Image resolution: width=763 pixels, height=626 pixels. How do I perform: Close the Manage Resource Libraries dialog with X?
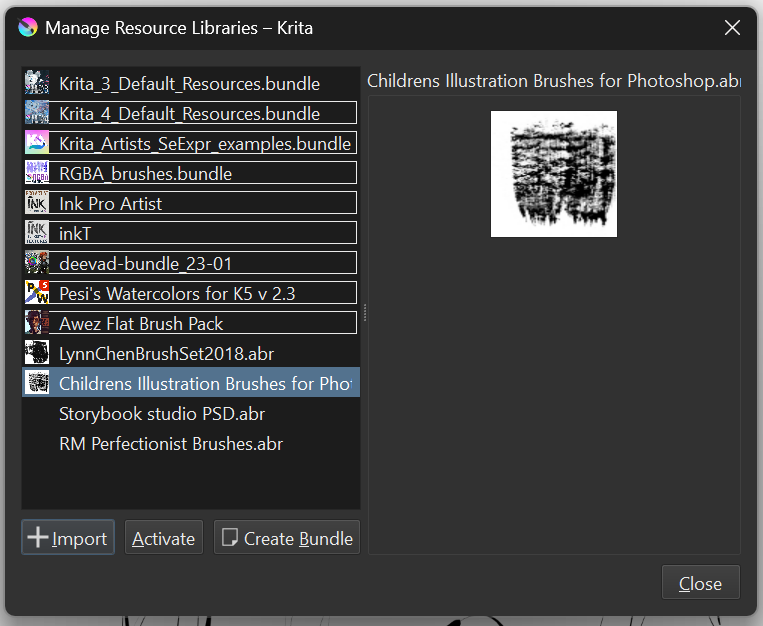[x=732, y=28]
